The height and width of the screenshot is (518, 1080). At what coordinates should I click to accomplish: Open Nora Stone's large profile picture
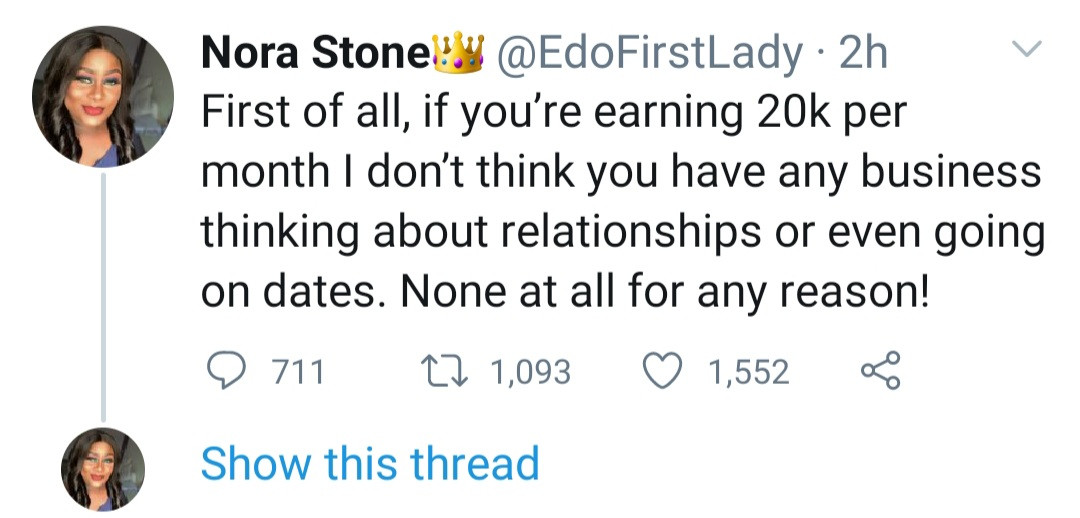click(x=103, y=97)
